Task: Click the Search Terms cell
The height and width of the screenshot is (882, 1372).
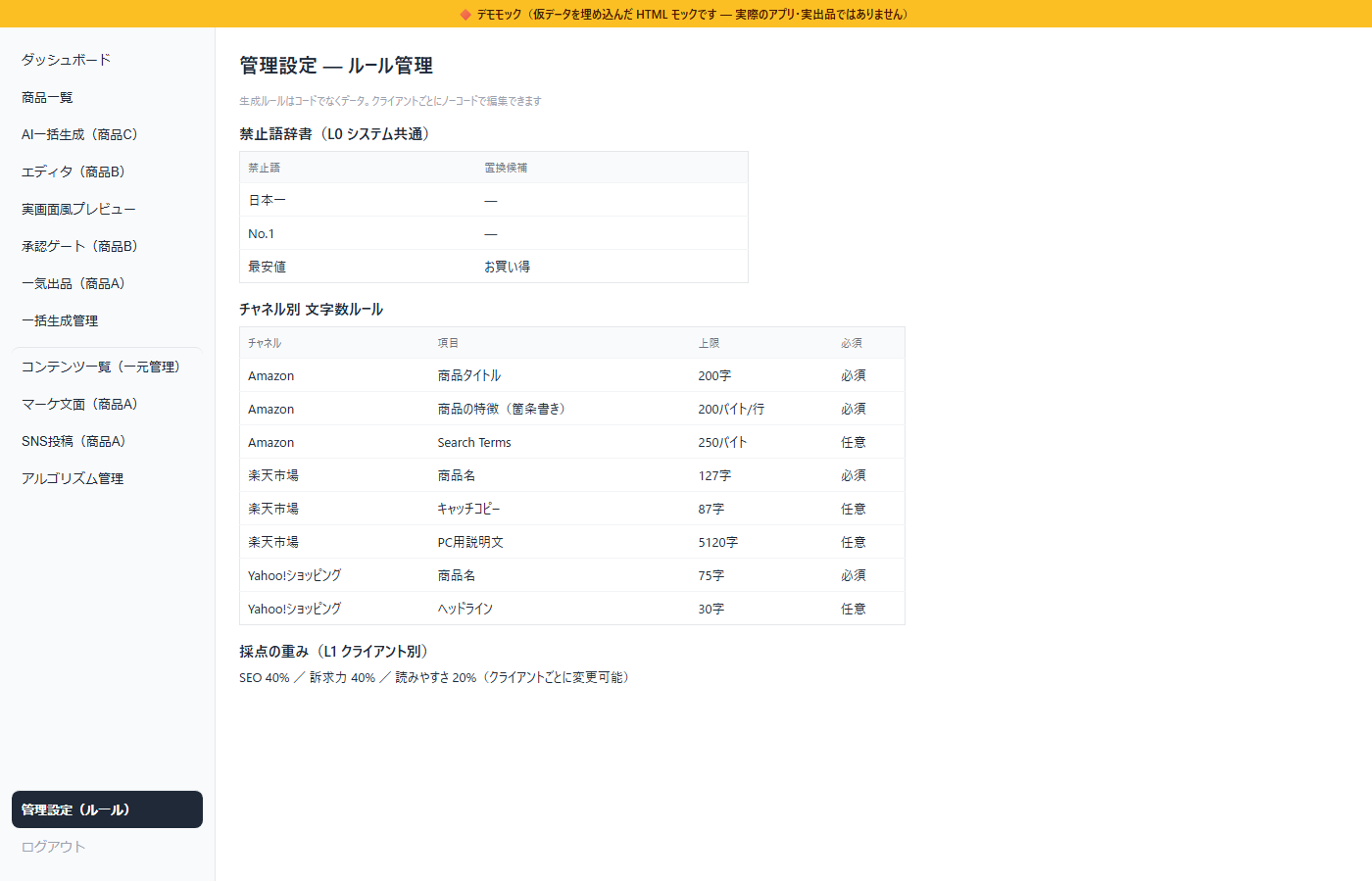Action: coord(560,442)
